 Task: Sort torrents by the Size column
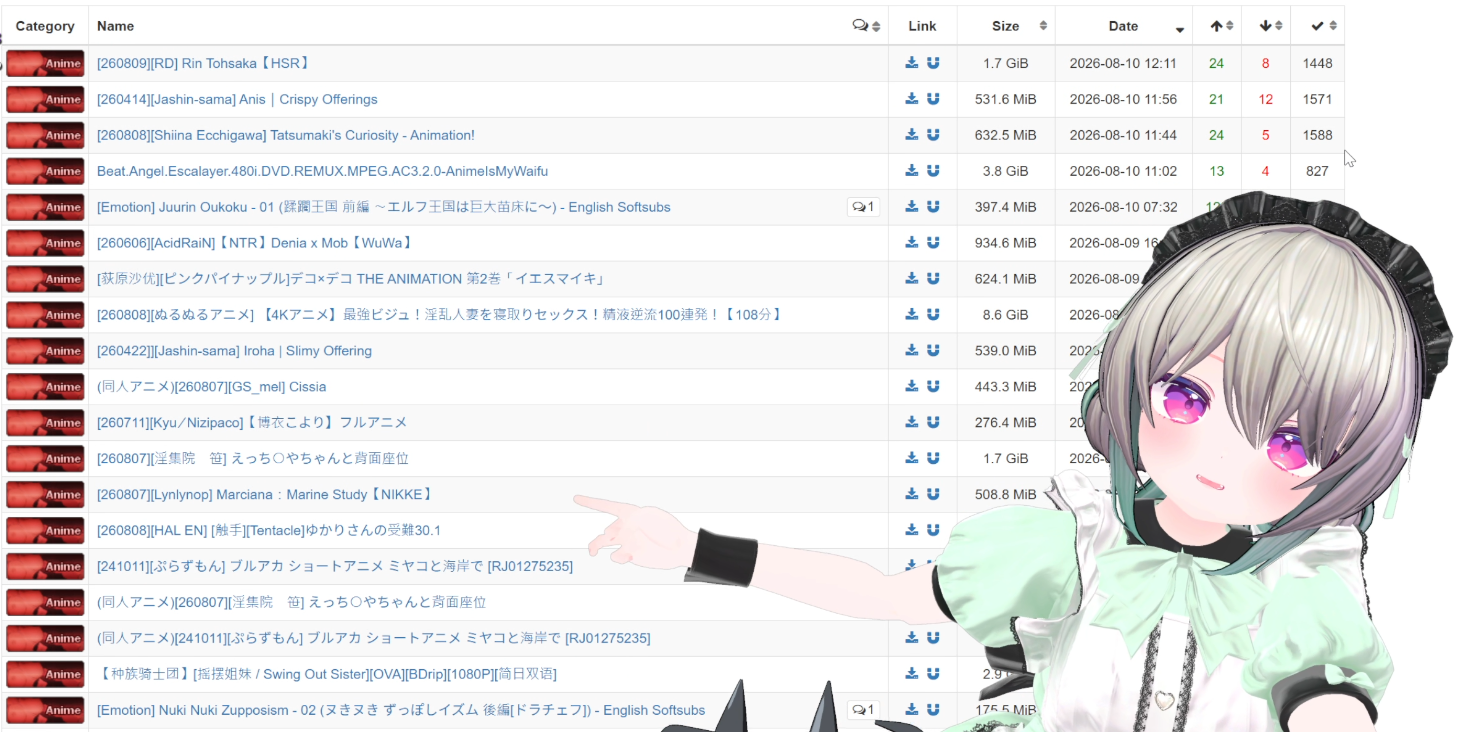1006,26
